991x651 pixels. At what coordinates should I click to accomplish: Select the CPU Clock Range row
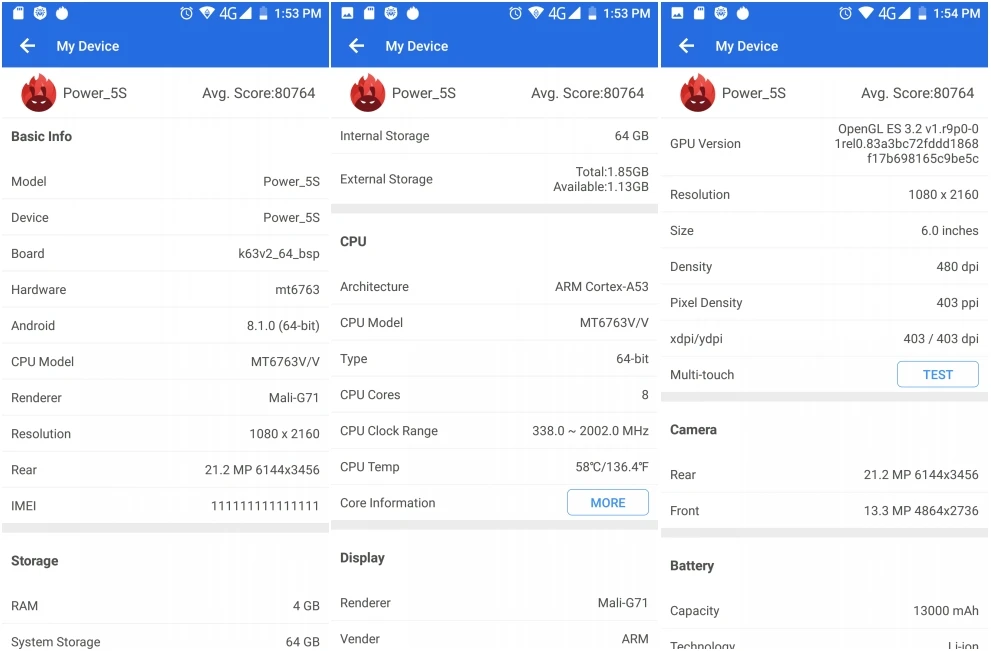494,431
